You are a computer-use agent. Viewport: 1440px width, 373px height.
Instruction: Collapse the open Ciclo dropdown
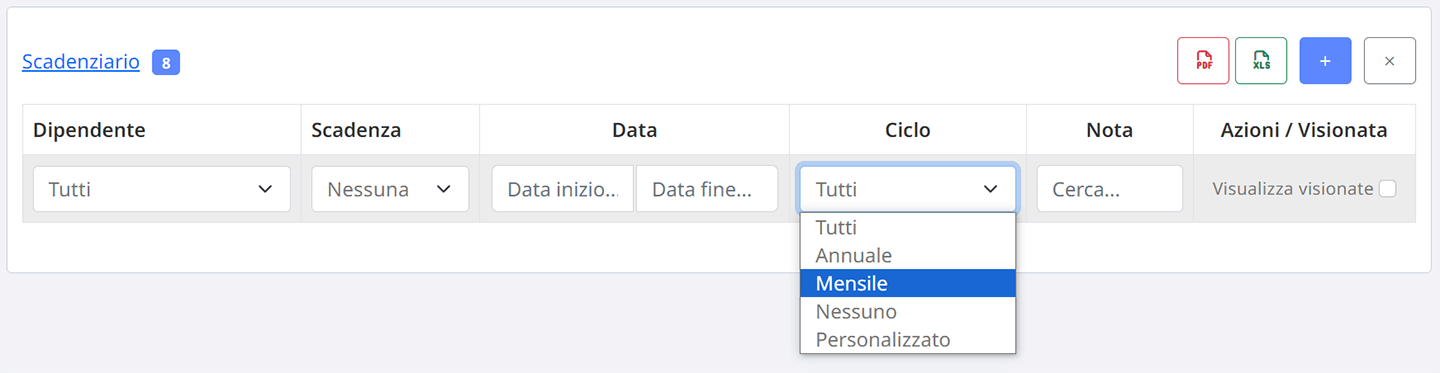[x=908, y=189]
